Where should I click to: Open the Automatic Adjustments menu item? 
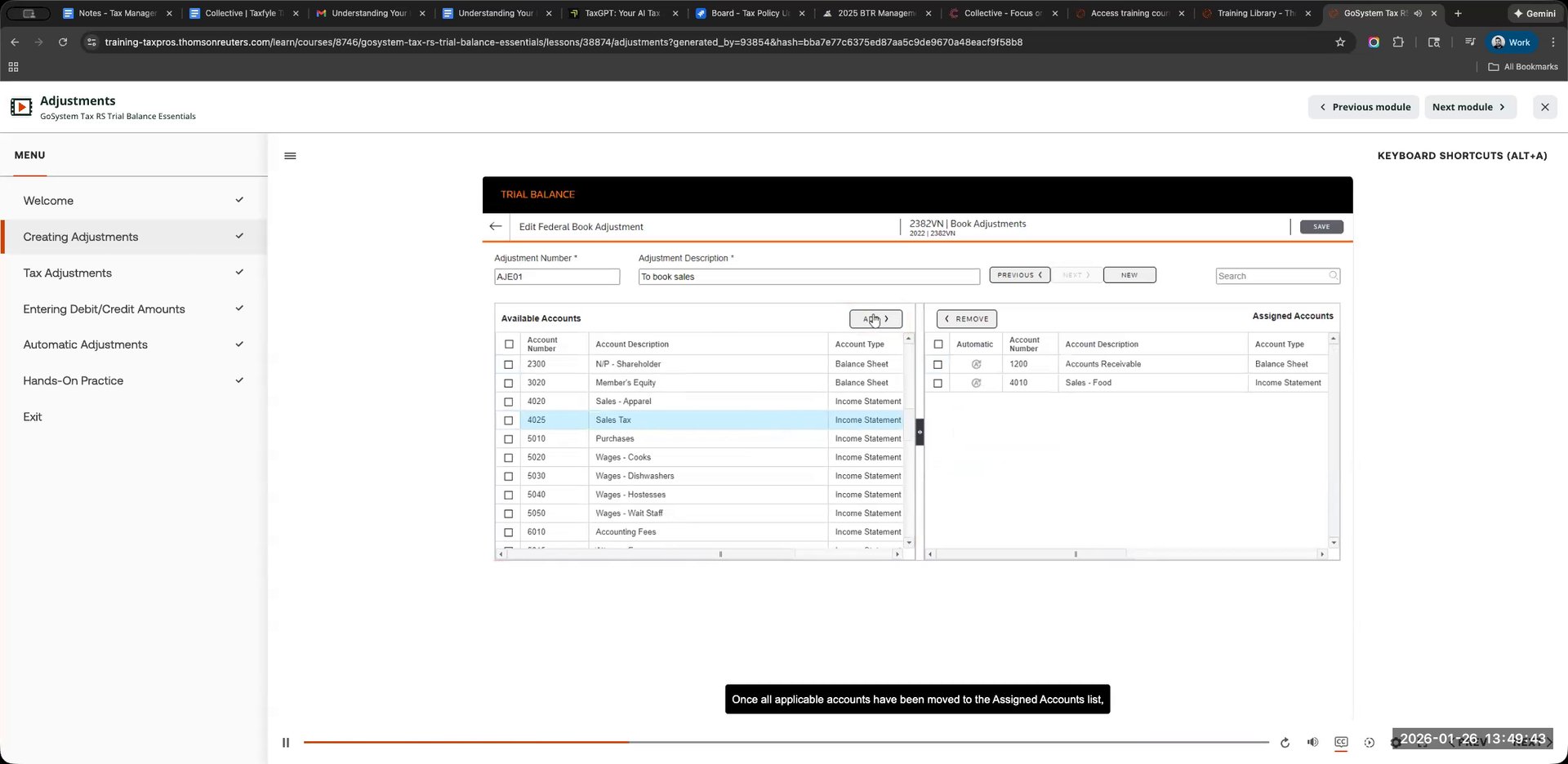pyautogui.click(x=86, y=344)
